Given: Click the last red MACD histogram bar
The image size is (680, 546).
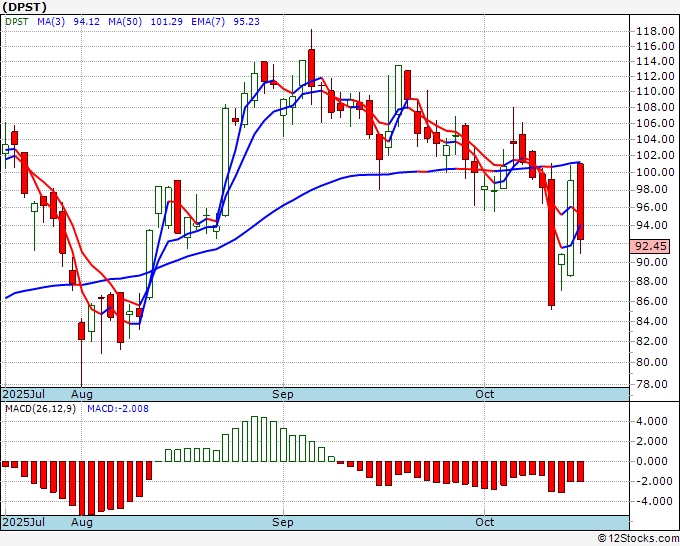Looking at the screenshot, I should click(x=580, y=471).
